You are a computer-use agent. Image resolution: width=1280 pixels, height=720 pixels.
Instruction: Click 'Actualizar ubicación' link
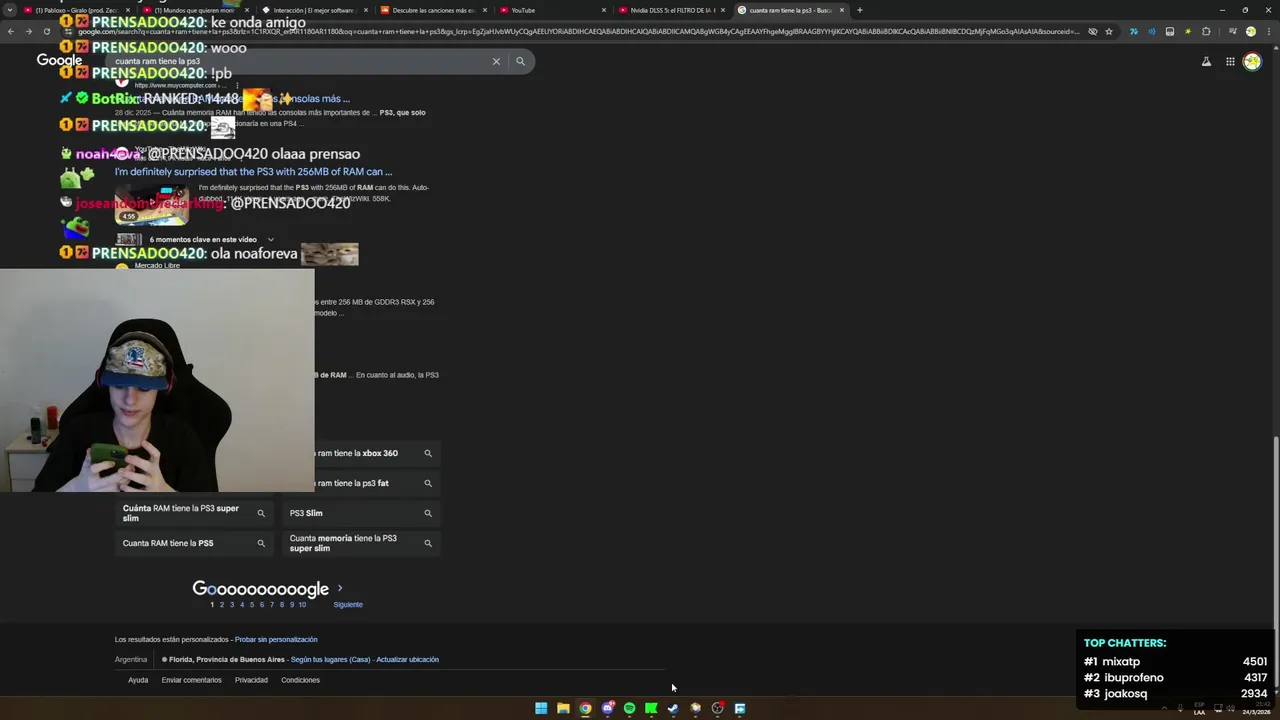click(407, 660)
